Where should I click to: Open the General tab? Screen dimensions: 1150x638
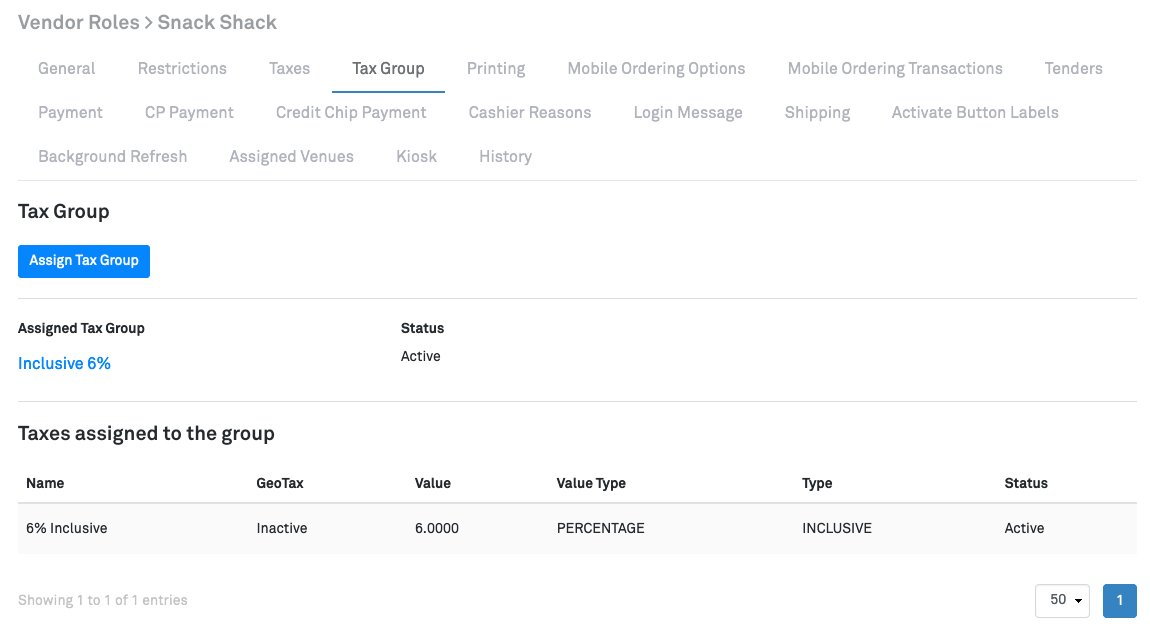(x=67, y=69)
